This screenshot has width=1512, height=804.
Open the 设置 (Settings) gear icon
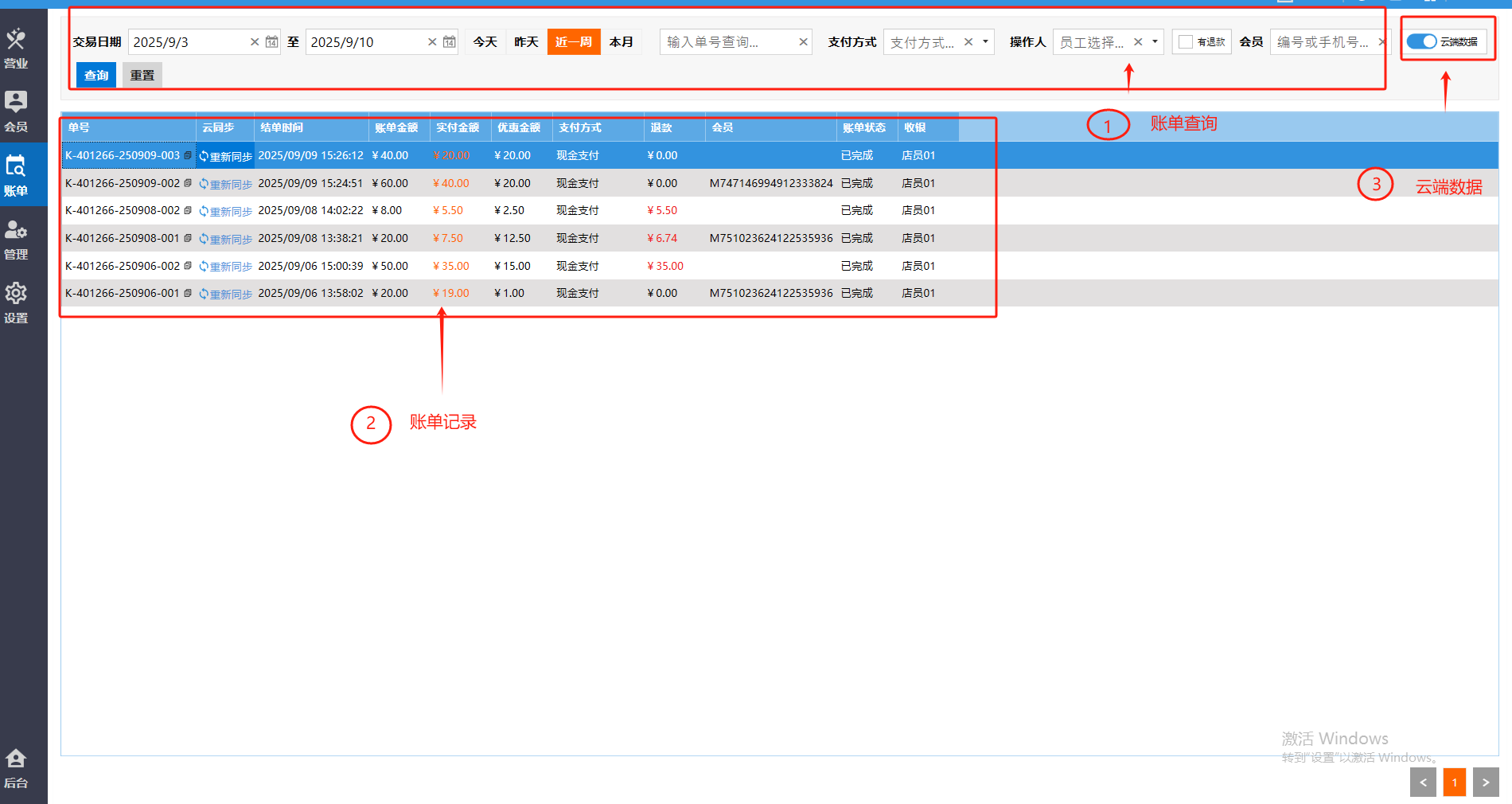(16, 302)
